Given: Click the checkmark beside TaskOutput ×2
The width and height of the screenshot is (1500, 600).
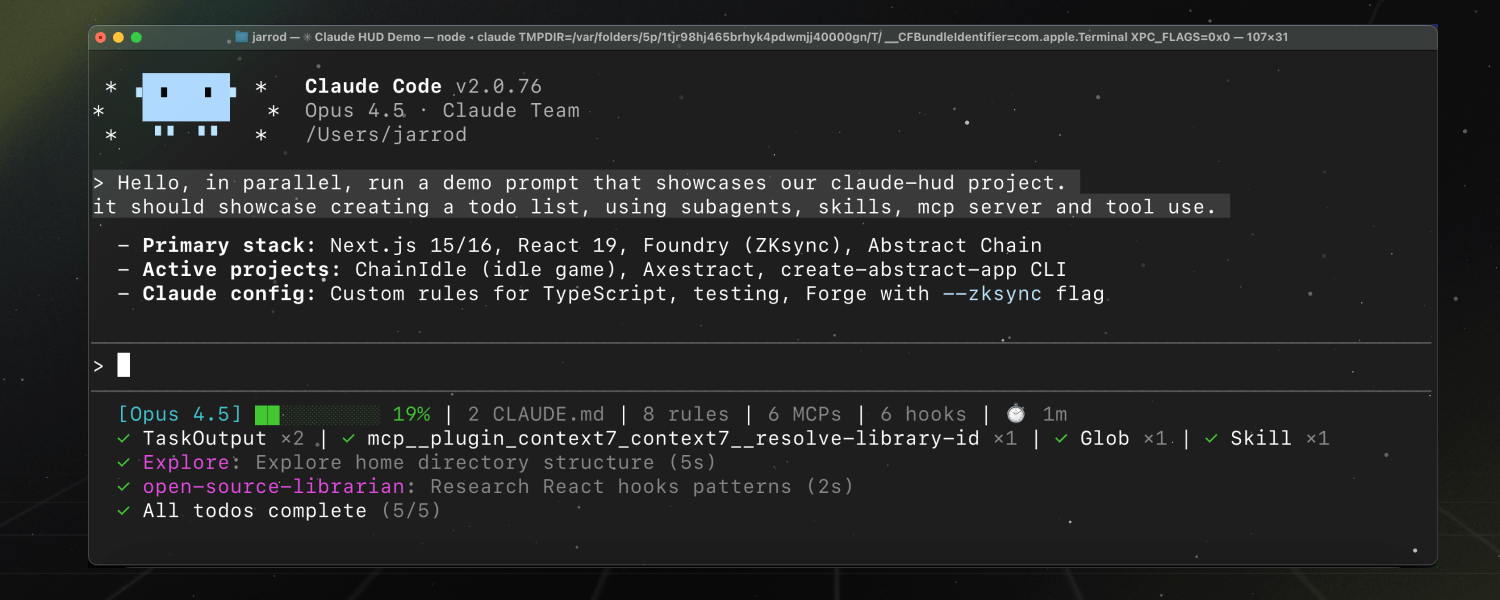Looking at the screenshot, I should (x=123, y=438).
